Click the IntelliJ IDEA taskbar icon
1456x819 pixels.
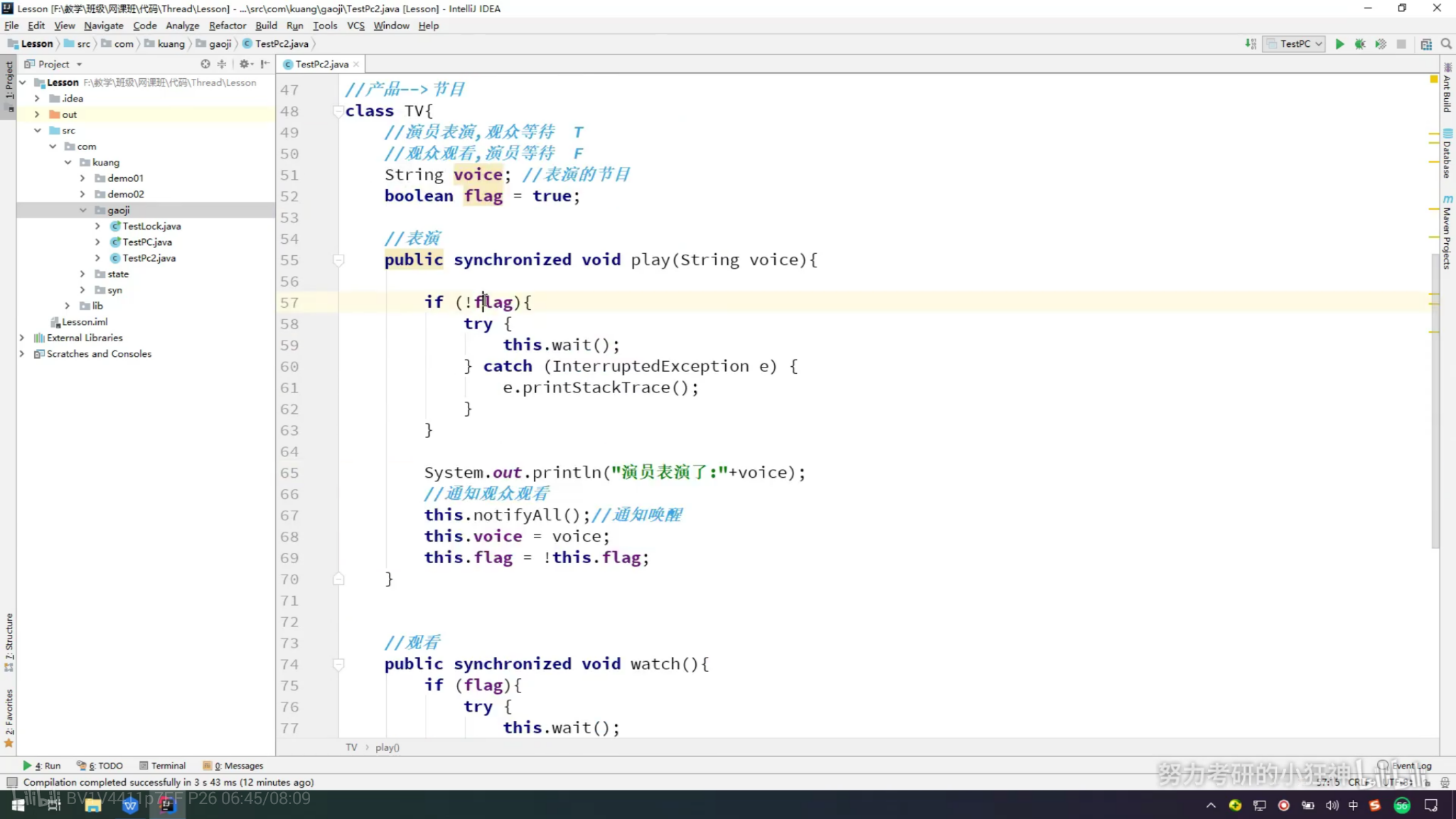[166, 805]
